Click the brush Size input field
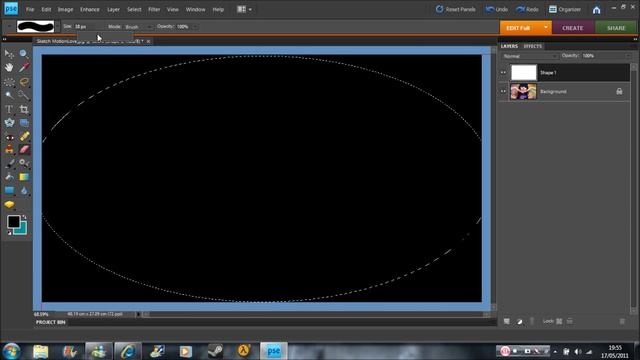The height and width of the screenshot is (360, 640). [x=86, y=27]
